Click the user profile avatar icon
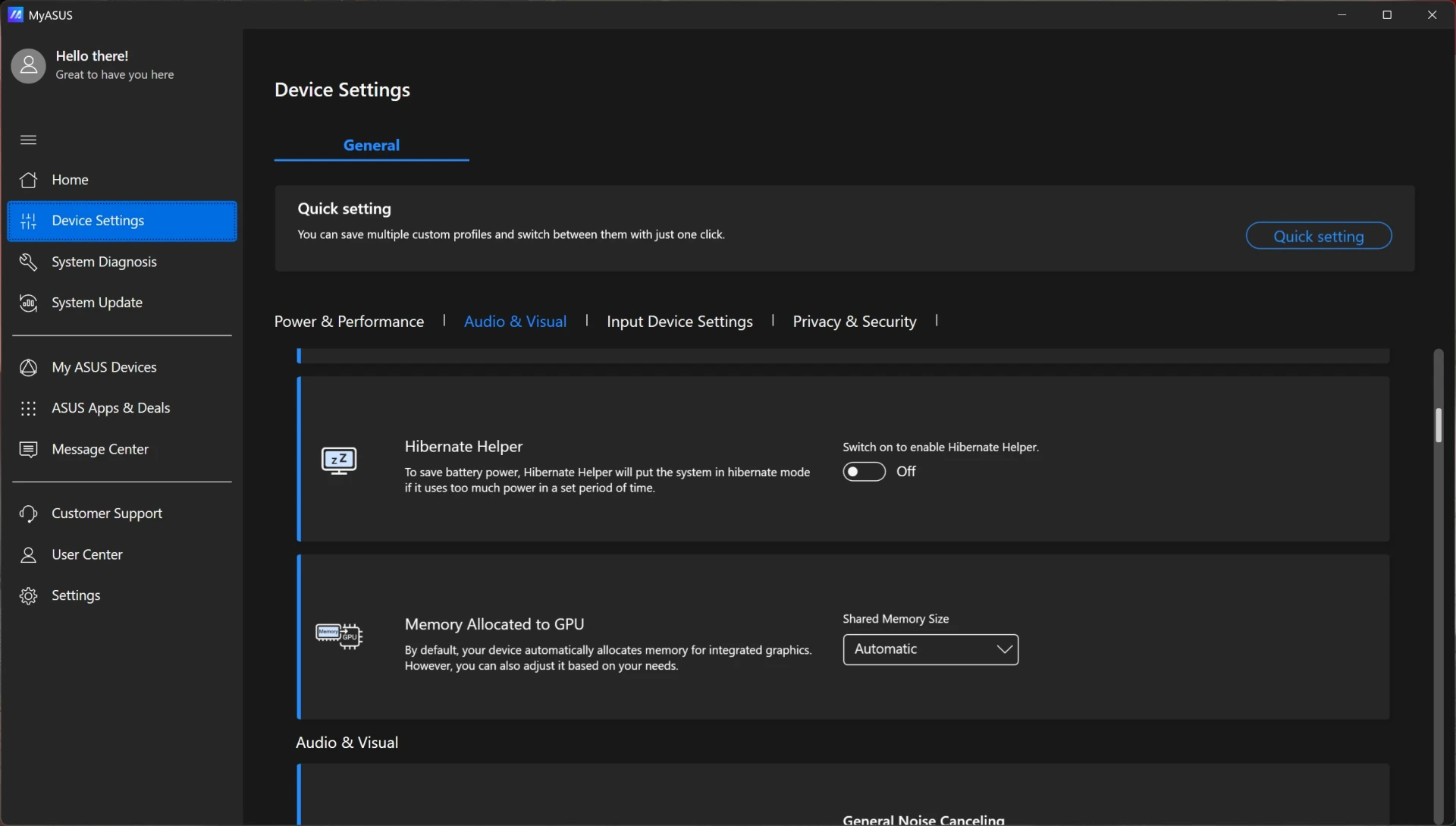1456x826 pixels. point(28,66)
